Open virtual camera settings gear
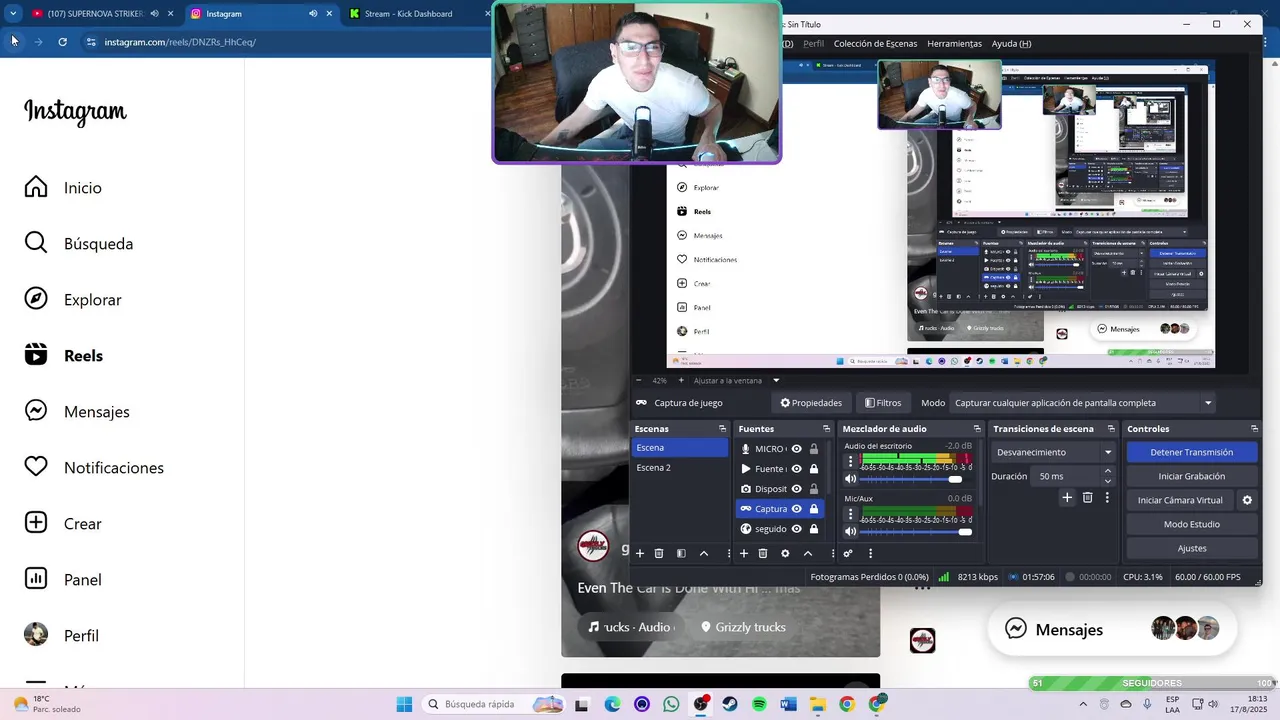Viewport: 1280px width, 720px height. click(1247, 500)
